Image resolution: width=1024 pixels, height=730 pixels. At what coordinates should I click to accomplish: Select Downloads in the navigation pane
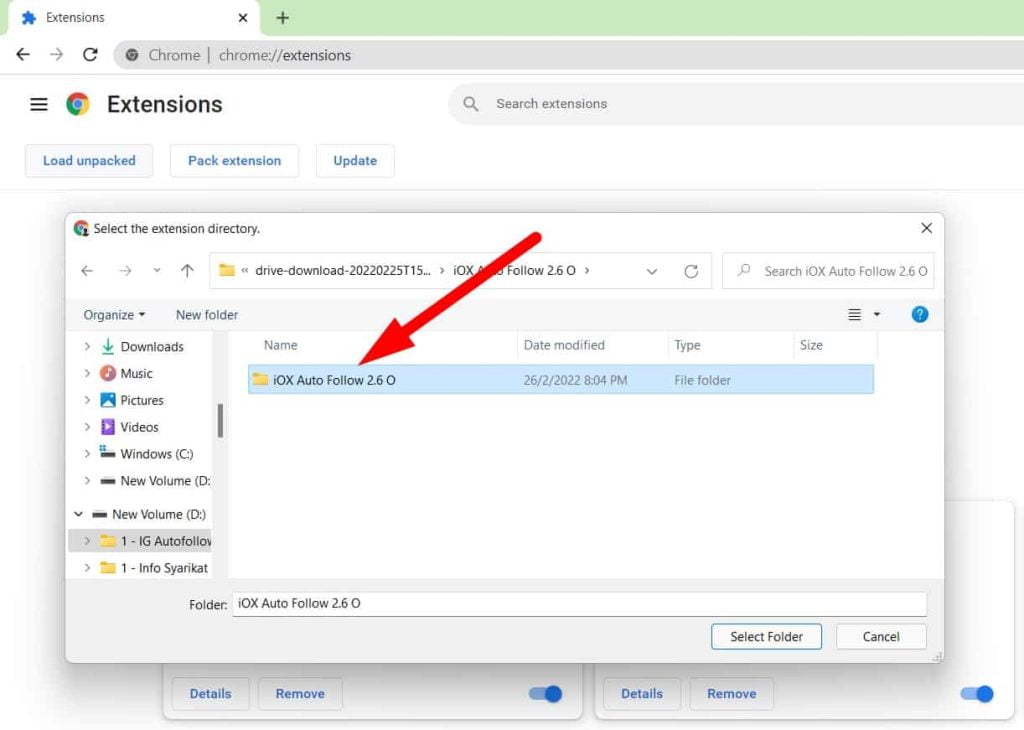tap(143, 347)
